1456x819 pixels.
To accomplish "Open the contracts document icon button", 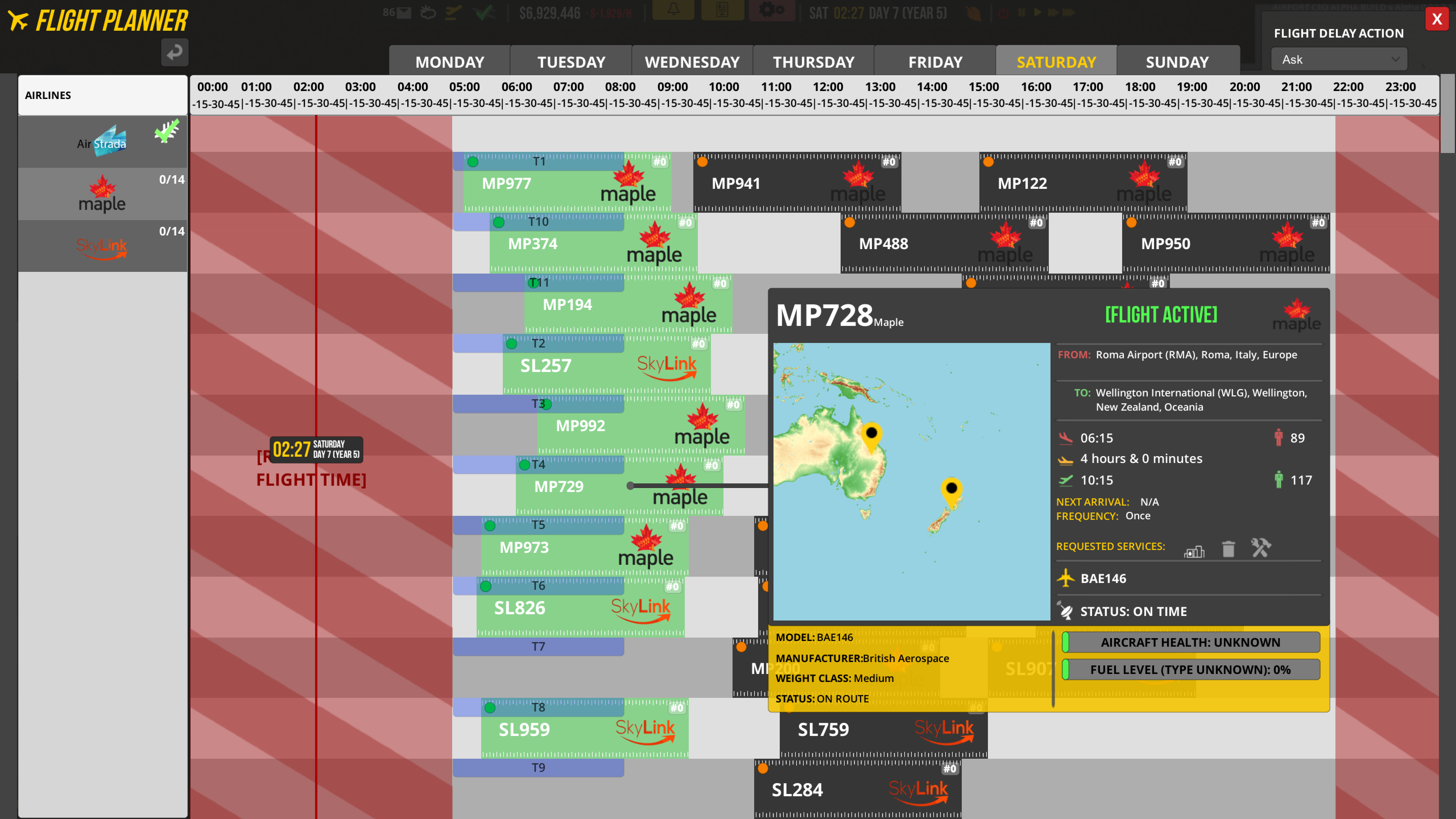I will point(722,10).
